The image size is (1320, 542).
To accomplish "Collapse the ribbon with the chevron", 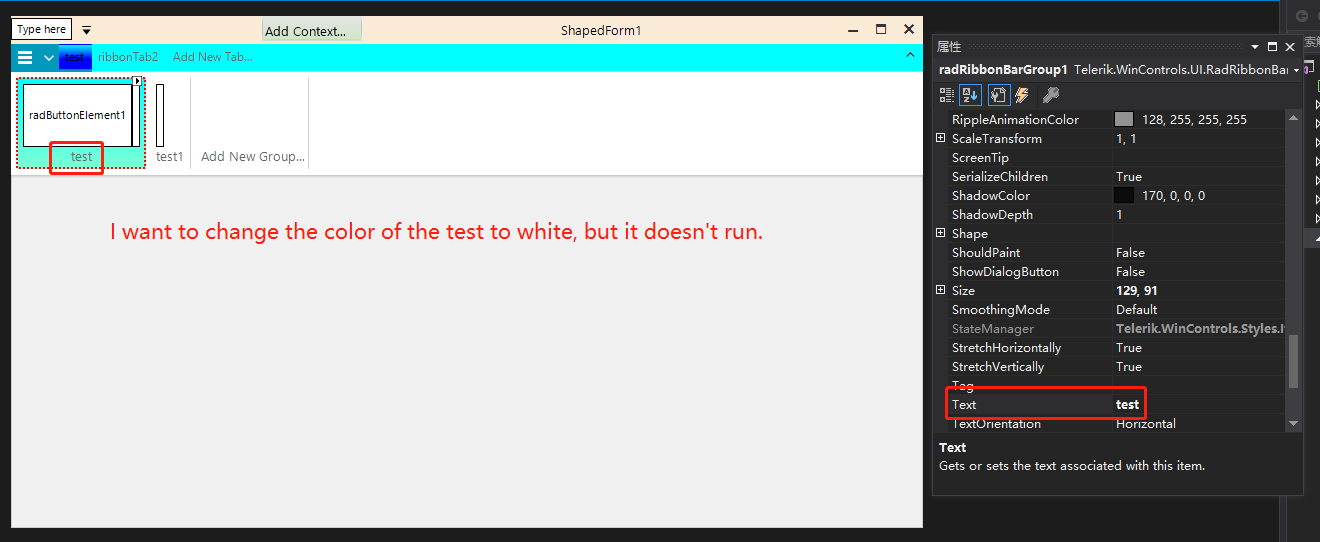I will click(909, 56).
